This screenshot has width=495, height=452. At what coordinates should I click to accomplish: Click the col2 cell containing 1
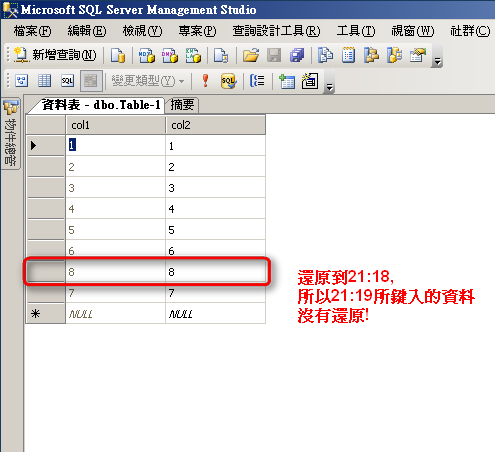(x=215, y=146)
